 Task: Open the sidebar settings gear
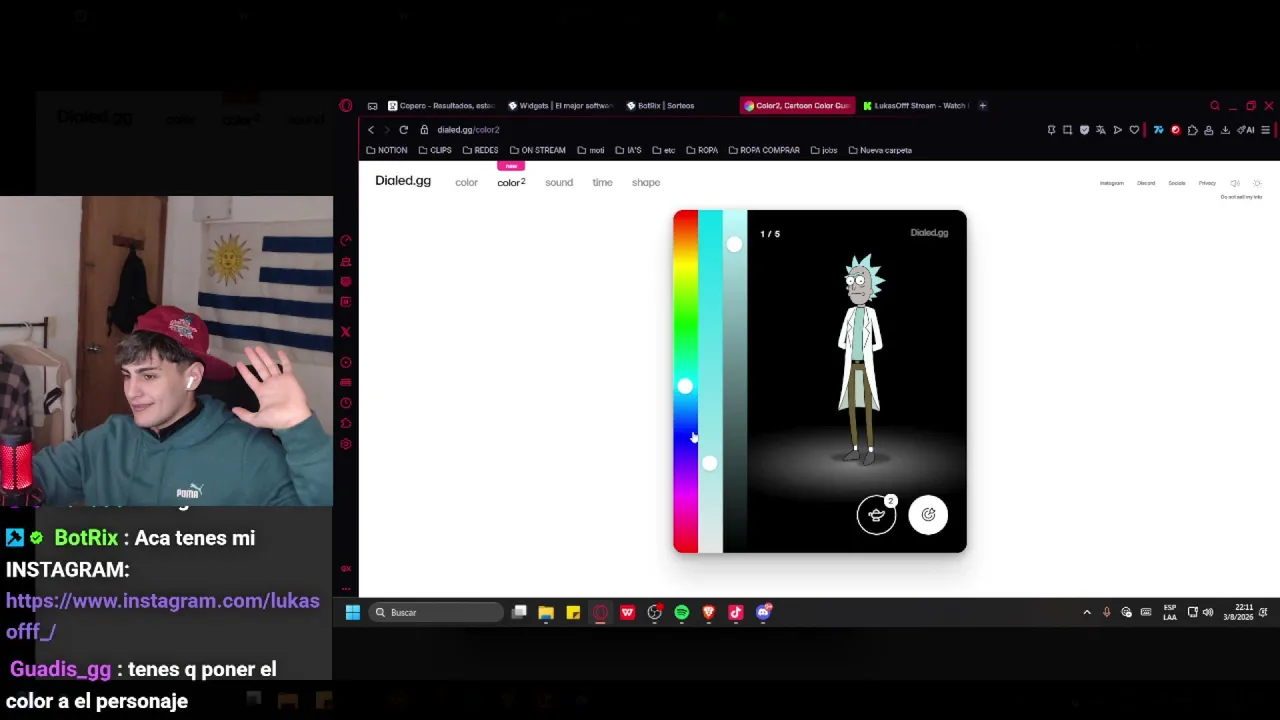click(x=346, y=443)
